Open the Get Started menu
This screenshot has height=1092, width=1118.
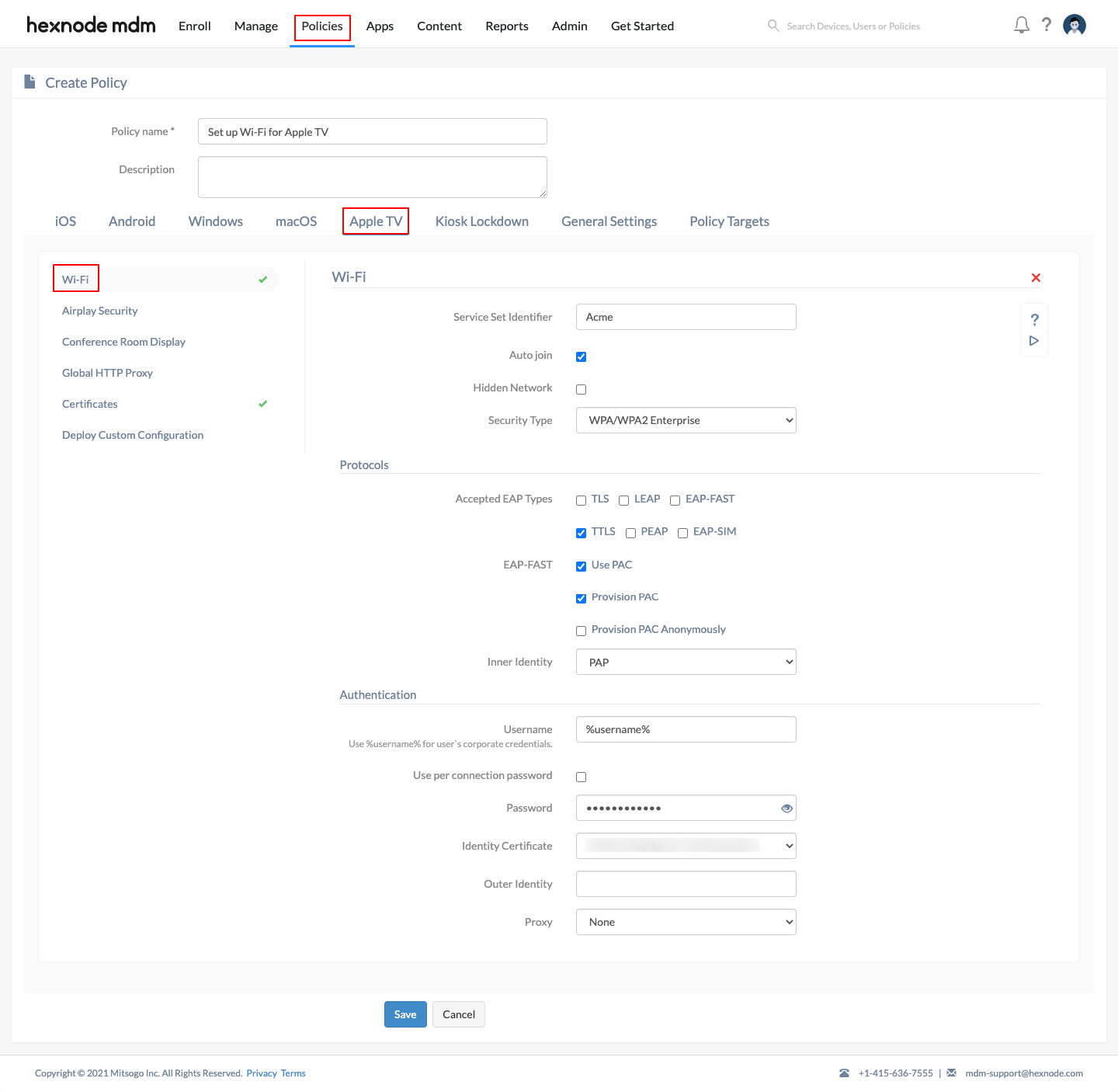tap(642, 26)
